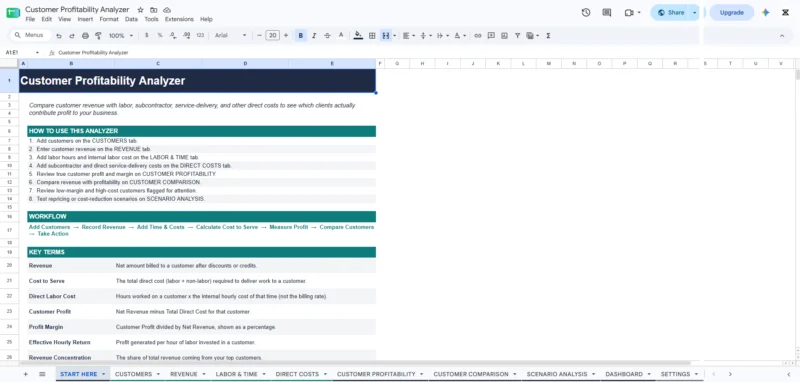Viewport: 800px width, 382px height.
Task: Open the functions sigma menu
Action: click(548, 36)
